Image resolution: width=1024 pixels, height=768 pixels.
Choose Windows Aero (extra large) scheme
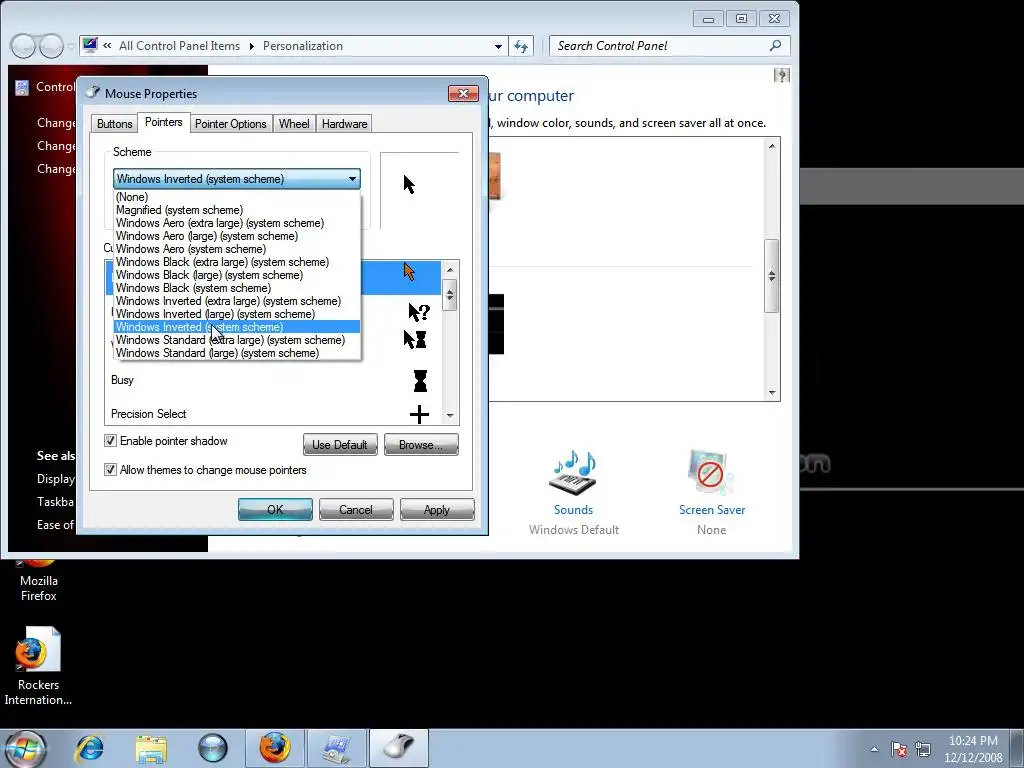tap(237, 223)
